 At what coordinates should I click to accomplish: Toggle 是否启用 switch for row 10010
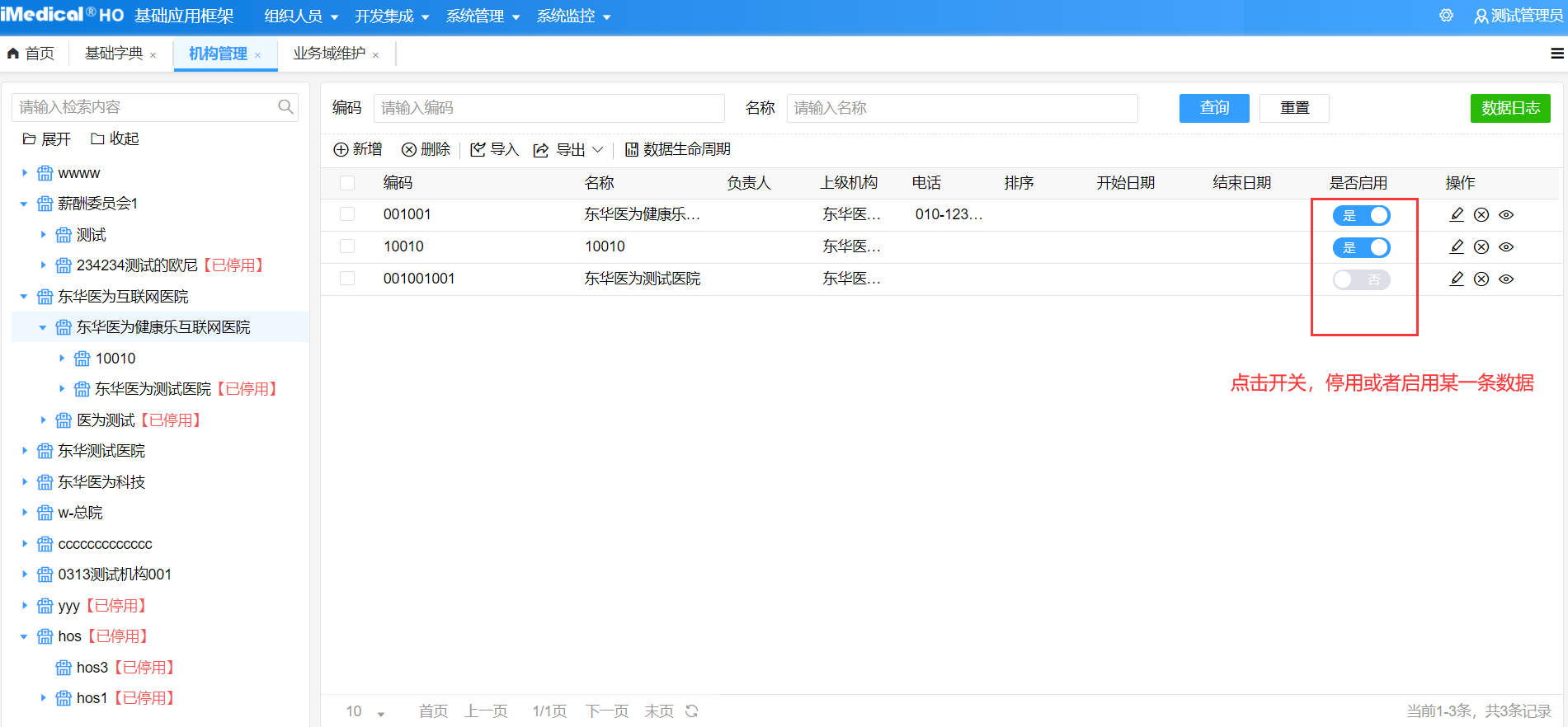point(1362,247)
